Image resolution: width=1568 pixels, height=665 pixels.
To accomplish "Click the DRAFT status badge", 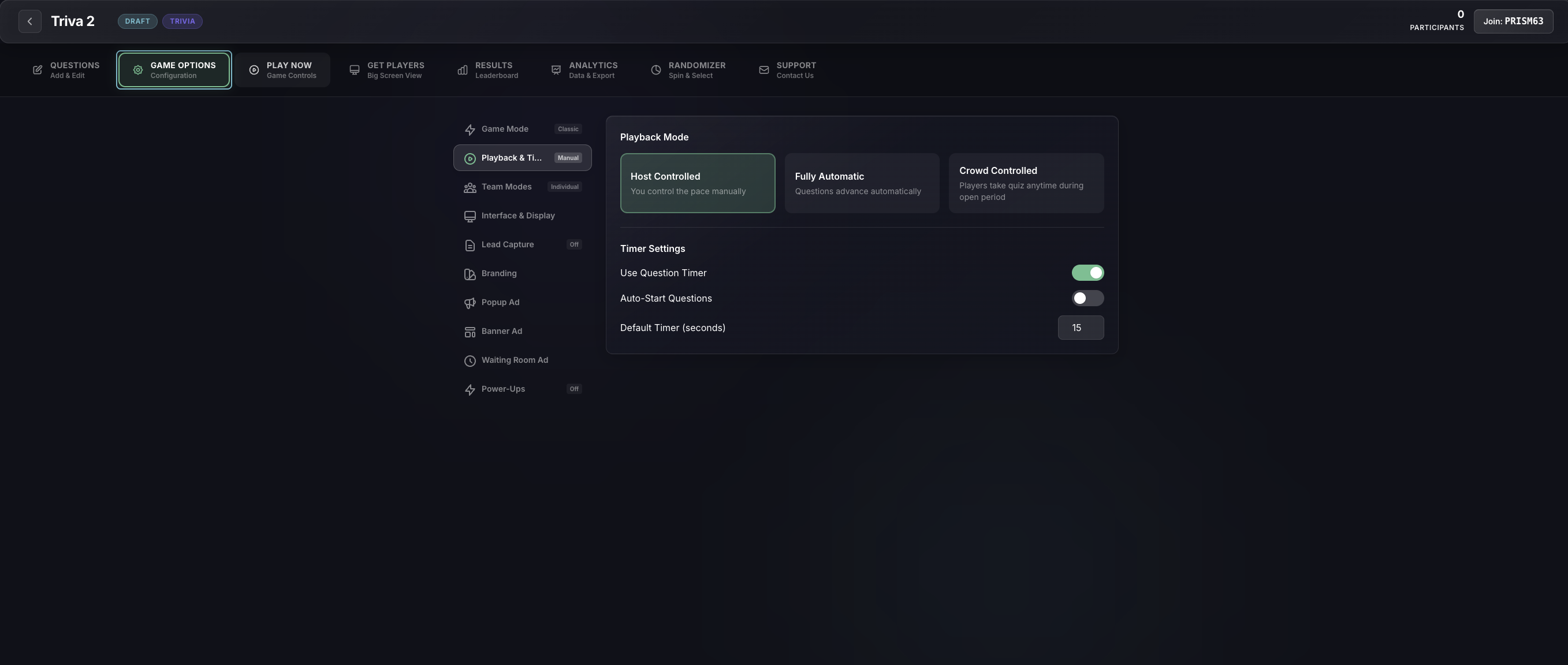I will point(137,21).
